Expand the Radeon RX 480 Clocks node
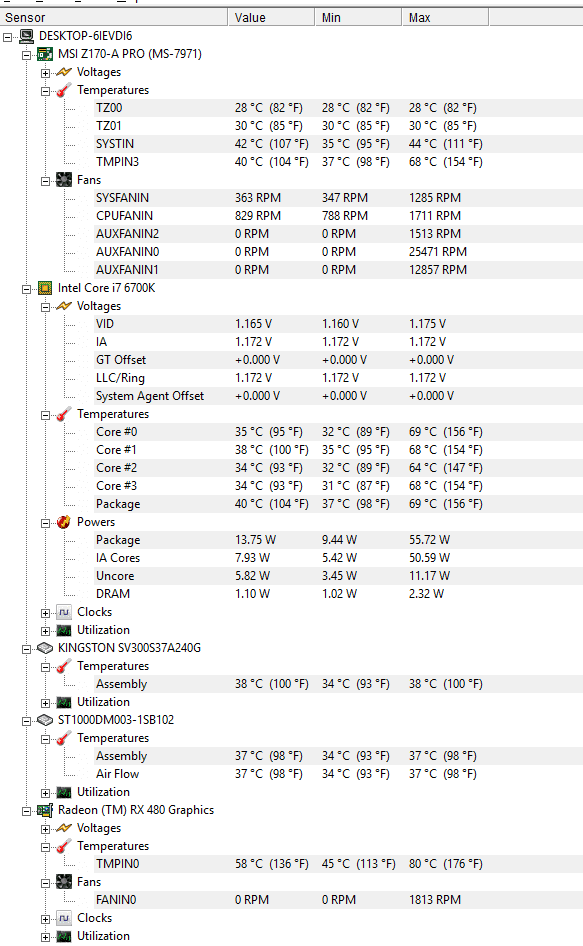 [x=45, y=919]
